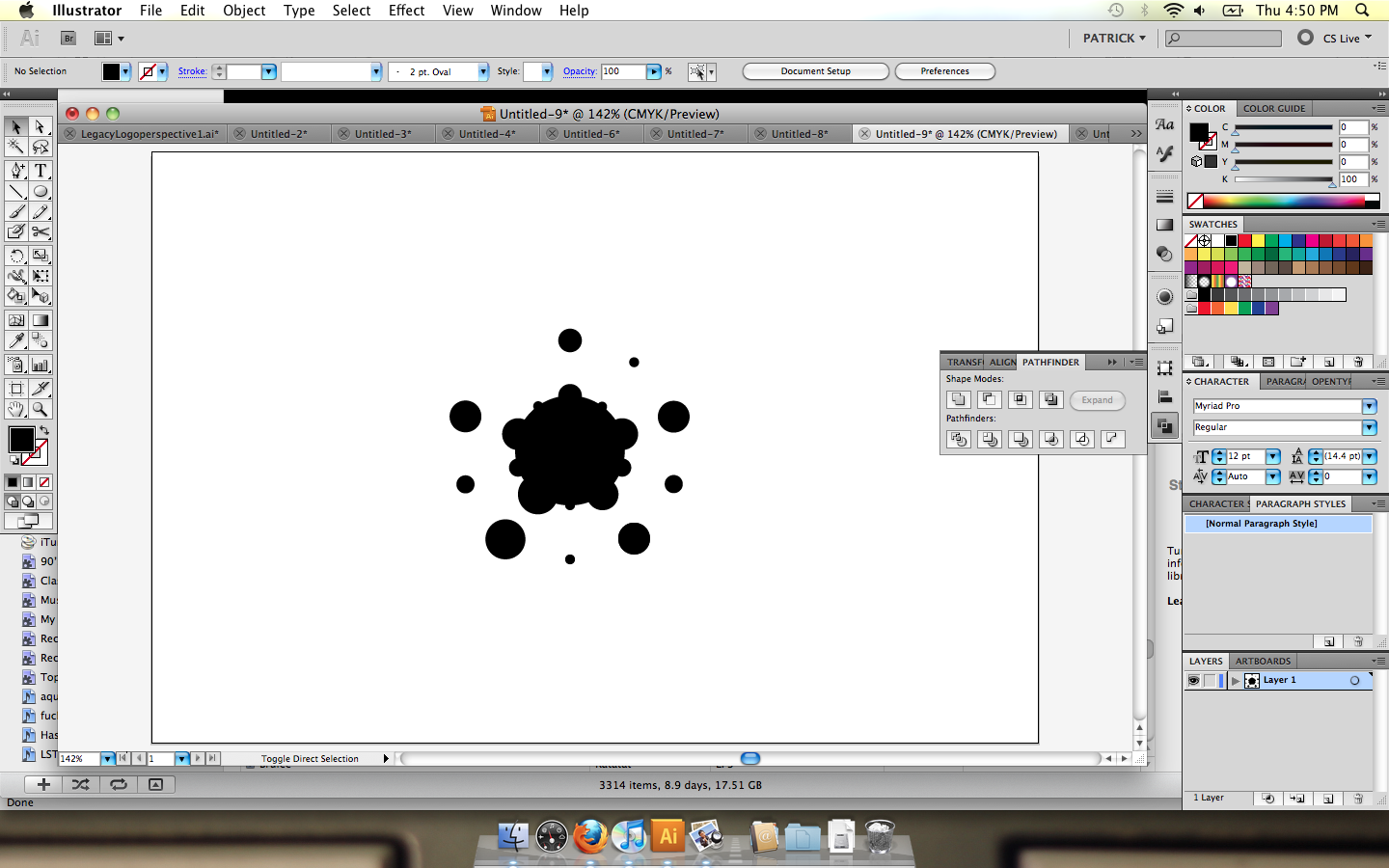Activate the Type tool
The width and height of the screenshot is (1389, 868).
[40, 170]
